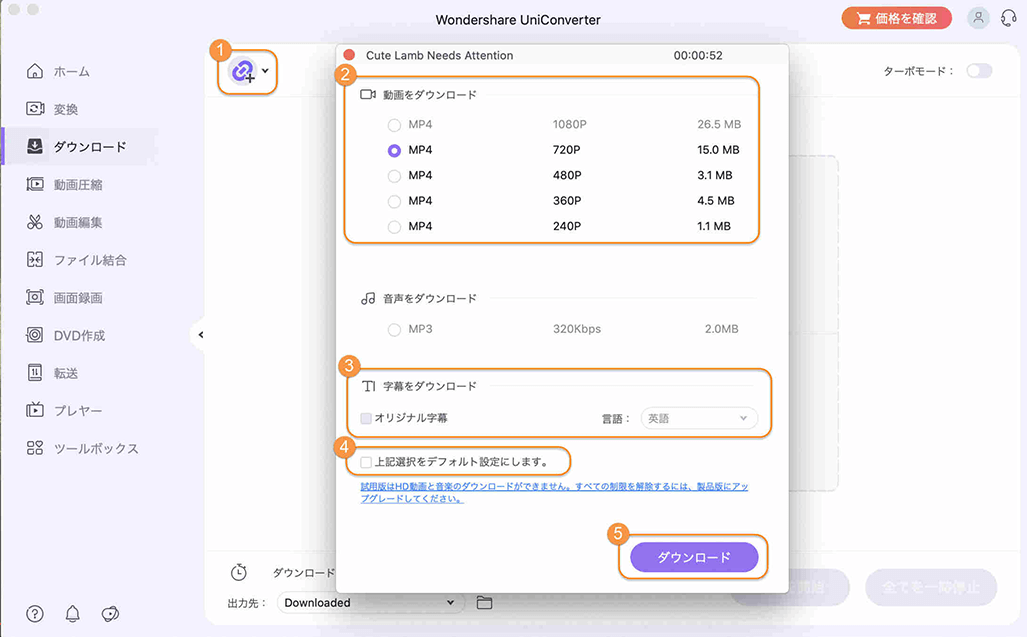Viewport: 1027px width, 637px height.
Task: Open feedback chat bubble icon
Action: [110, 613]
